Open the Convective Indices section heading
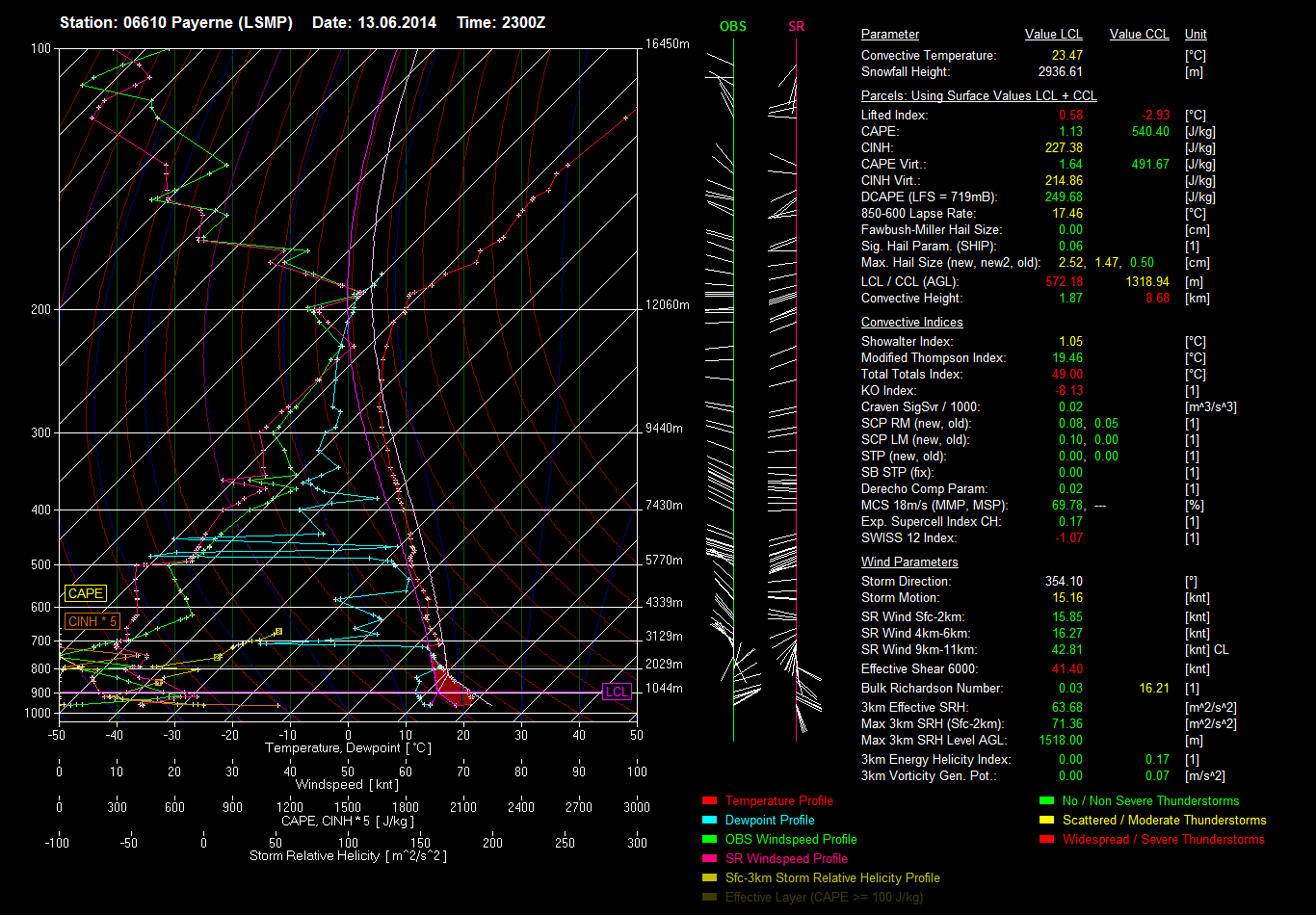 tap(911, 323)
